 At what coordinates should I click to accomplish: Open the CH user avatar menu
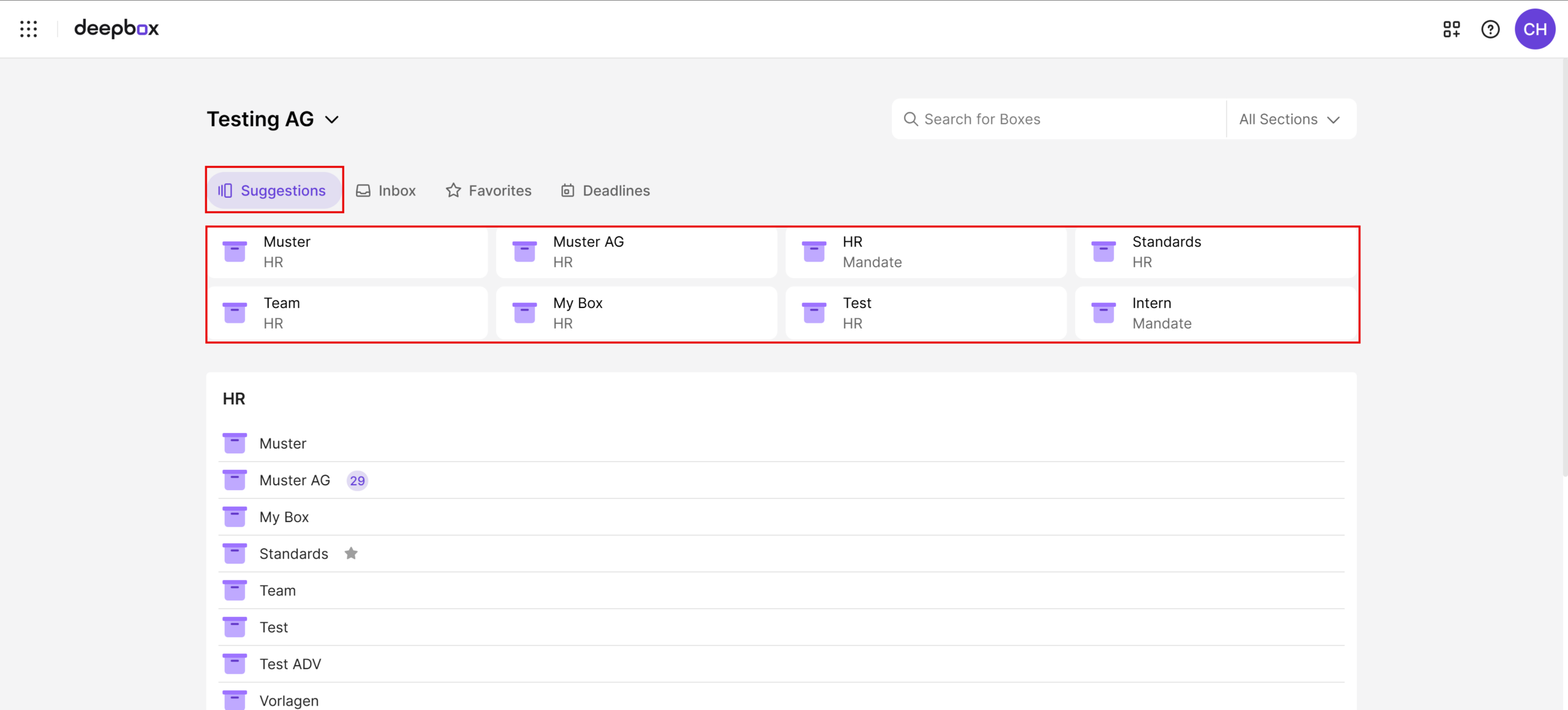click(1535, 29)
